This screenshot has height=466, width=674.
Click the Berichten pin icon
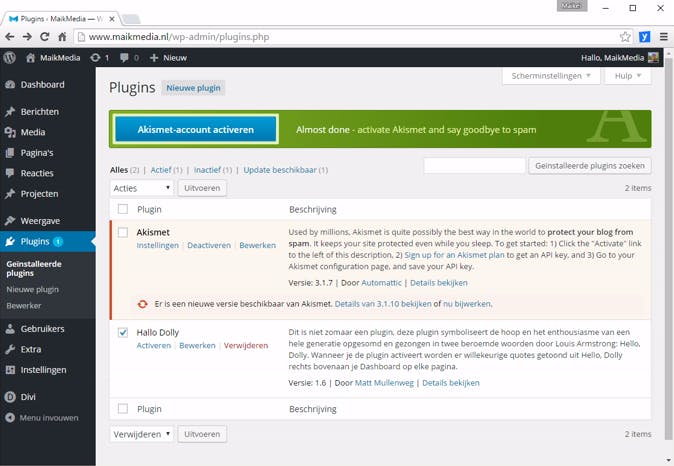pyautogui.click(x=10, y=112)
